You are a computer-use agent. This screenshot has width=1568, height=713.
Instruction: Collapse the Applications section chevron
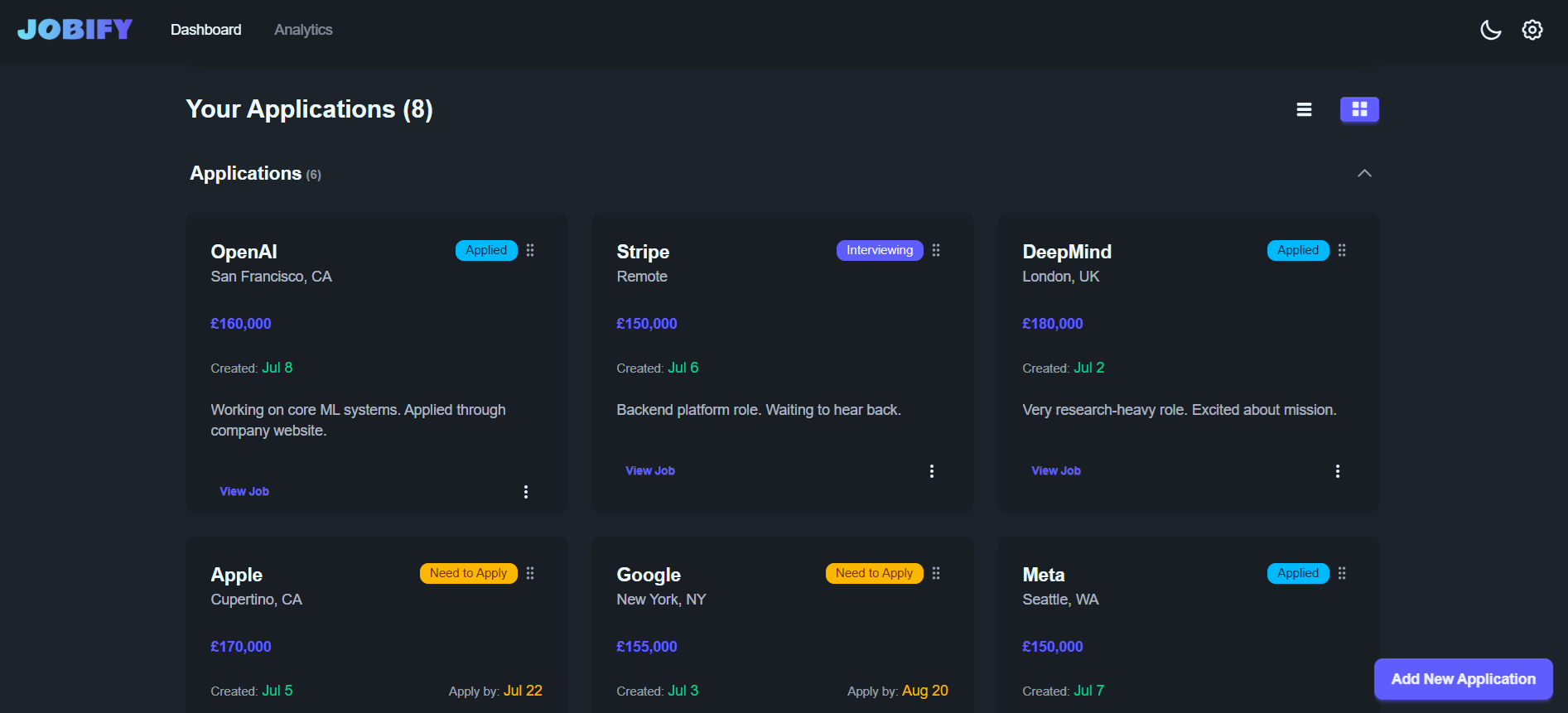1364,173
